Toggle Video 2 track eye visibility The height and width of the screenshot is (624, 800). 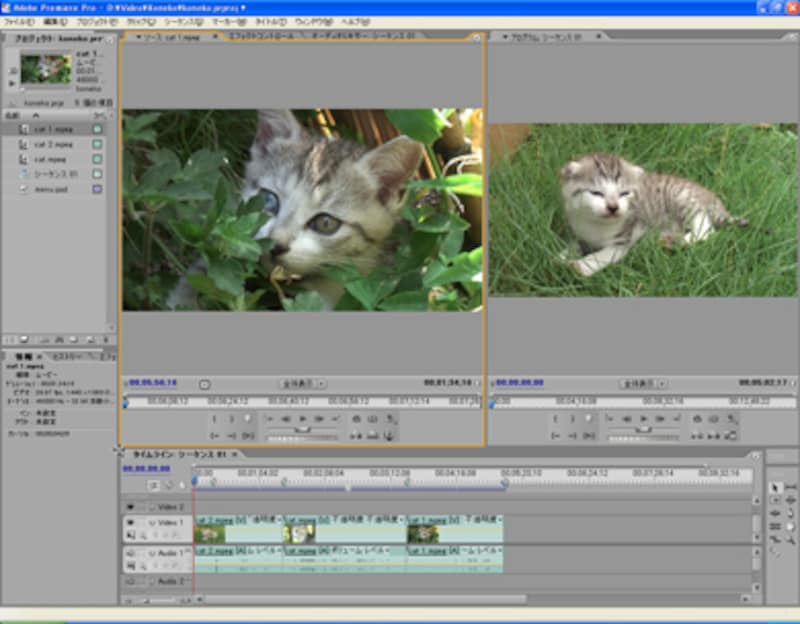130,507
